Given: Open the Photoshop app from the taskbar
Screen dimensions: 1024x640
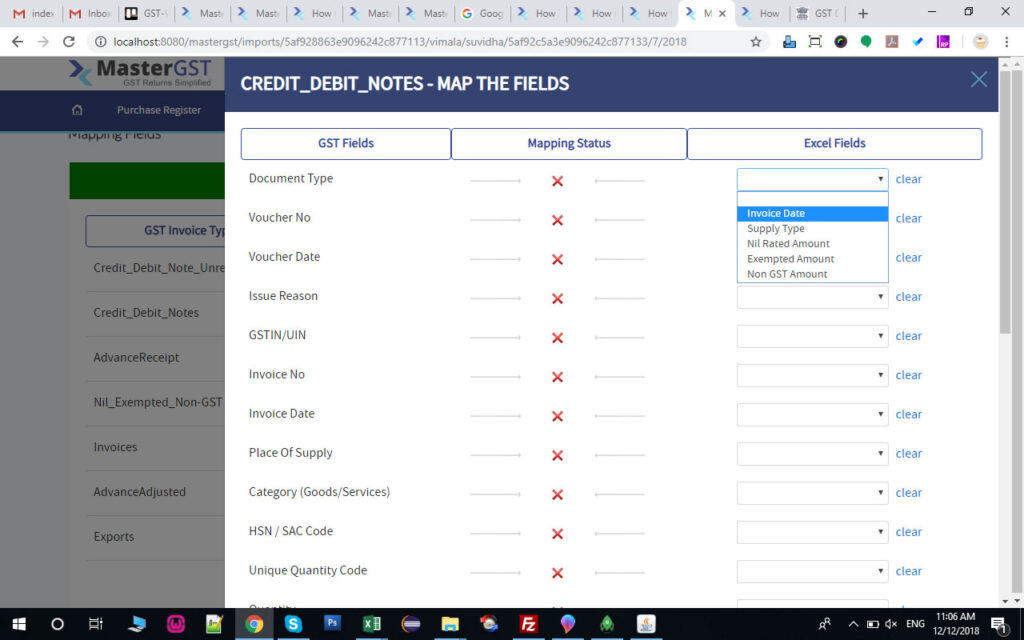Looking at the screenshot, I should click(x=333, y=625).
